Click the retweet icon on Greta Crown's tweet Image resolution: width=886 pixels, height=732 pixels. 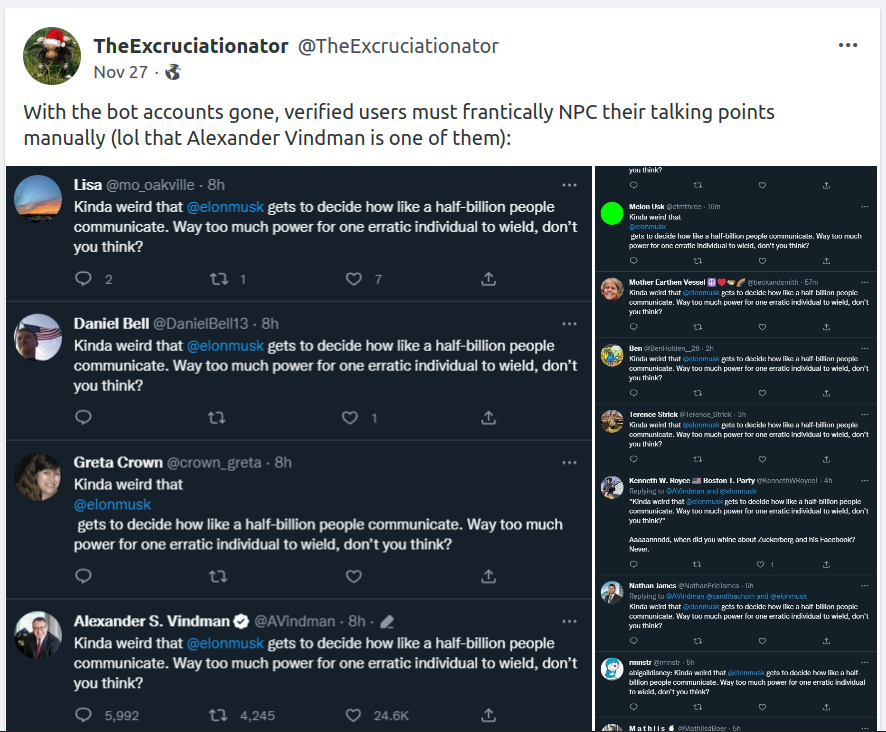(x=217, y=576)
